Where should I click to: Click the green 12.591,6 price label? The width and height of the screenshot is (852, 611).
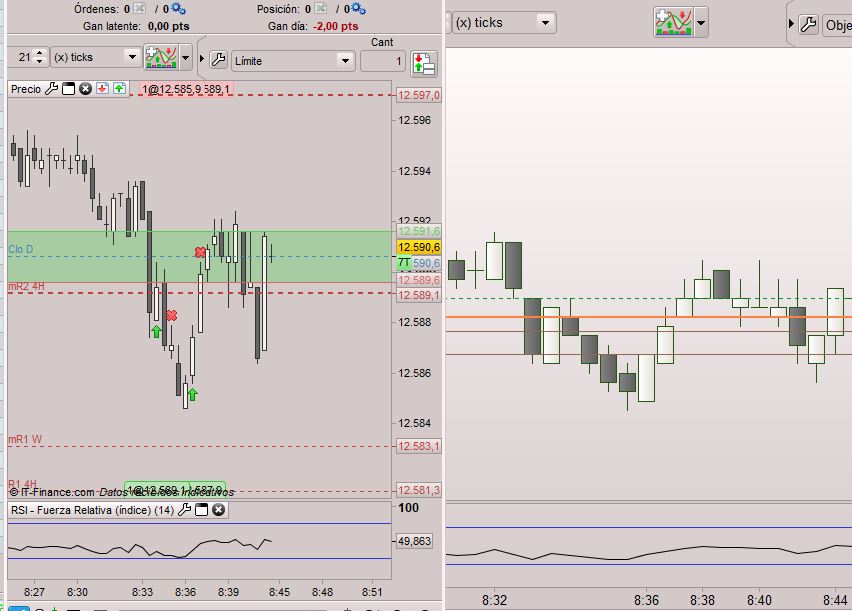(418, 232)
